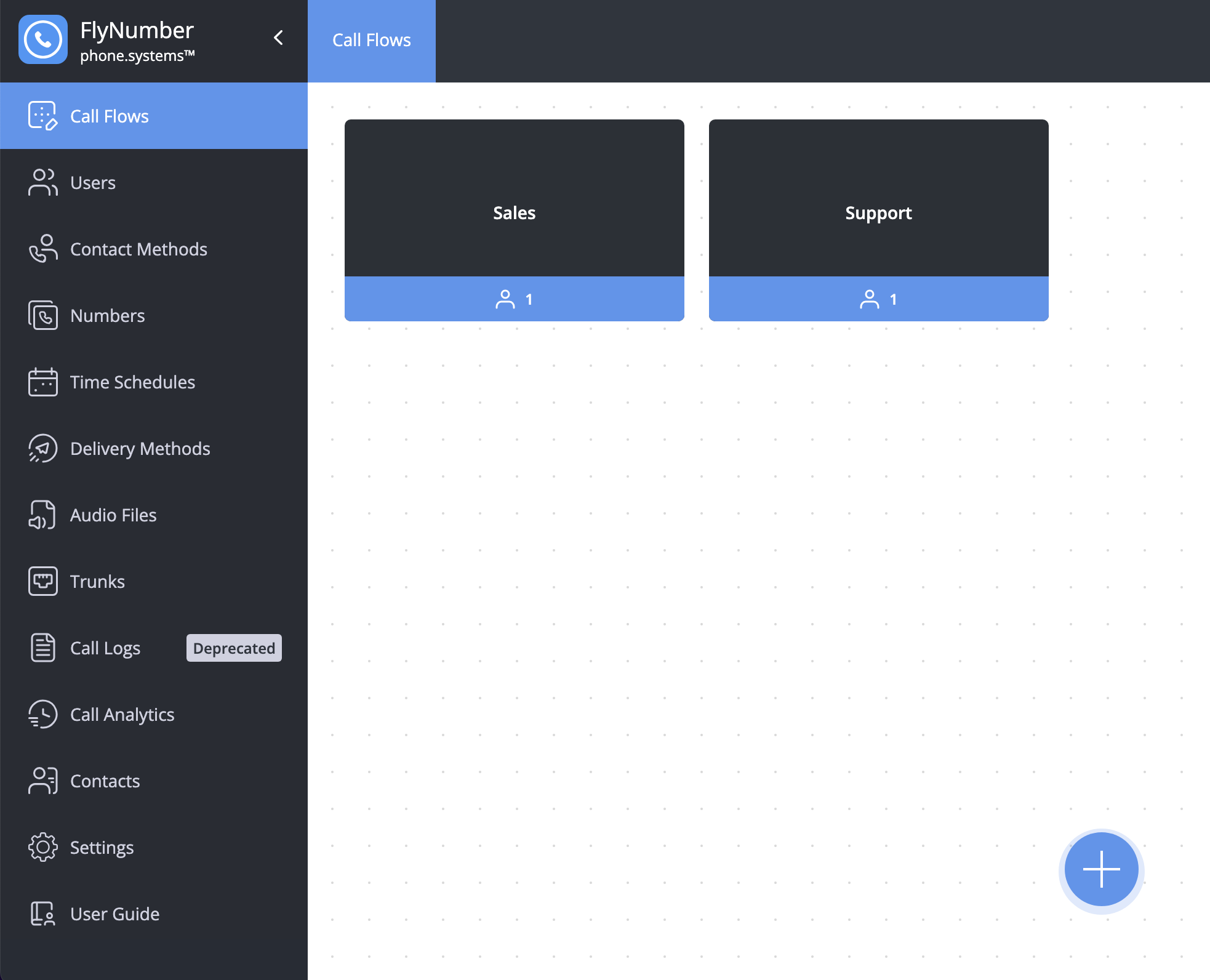Open Time Schedules menu item

click(x=154, y=382)
